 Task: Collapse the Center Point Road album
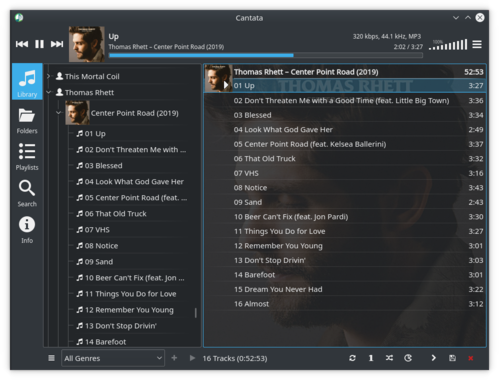coord(59,113)
